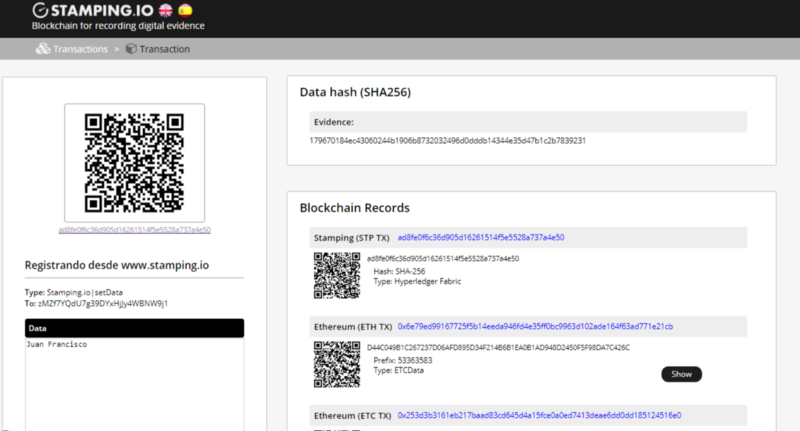The height and width of the screenshot is (431, 800).
Task: Click the Data hash (SHA256) heading
Action: tap(355, 92)
